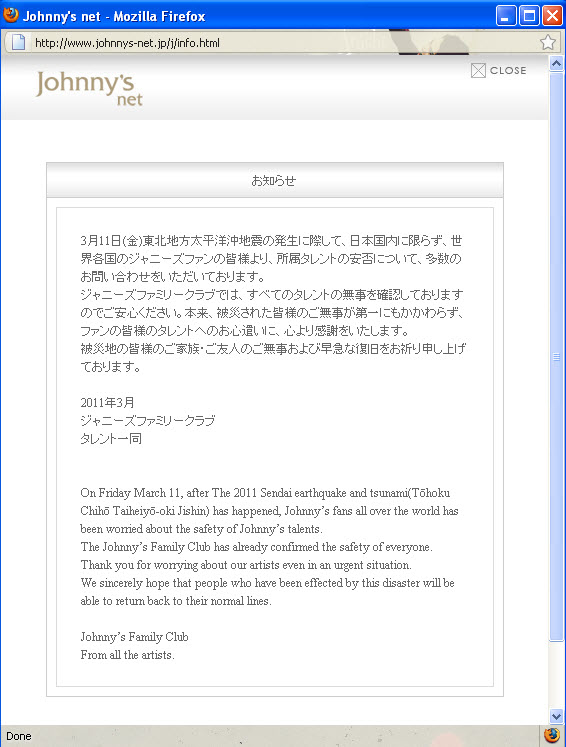Click the vertical scrollbar thumb

pos(556,357)
